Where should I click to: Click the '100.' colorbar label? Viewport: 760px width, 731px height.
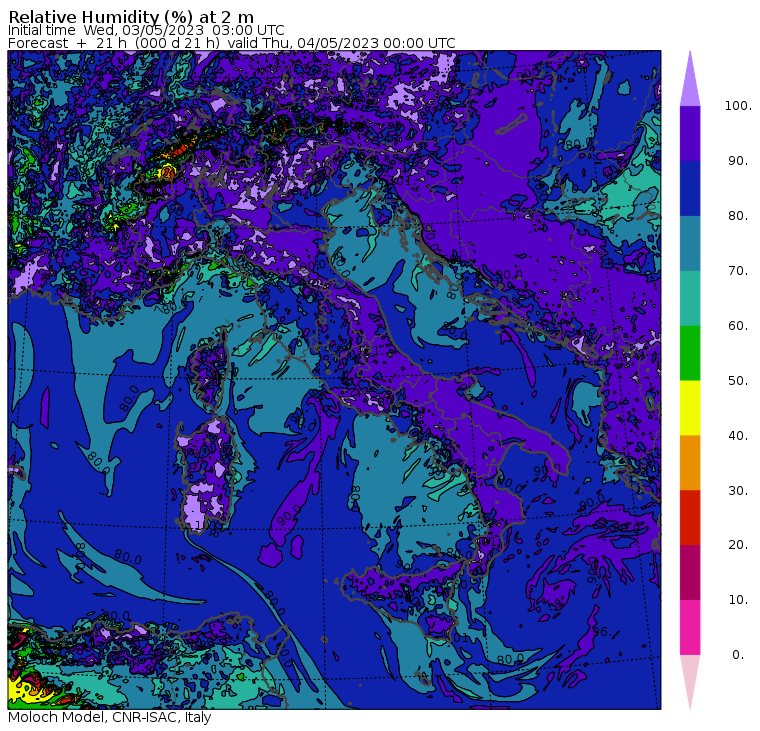[738, 106]
